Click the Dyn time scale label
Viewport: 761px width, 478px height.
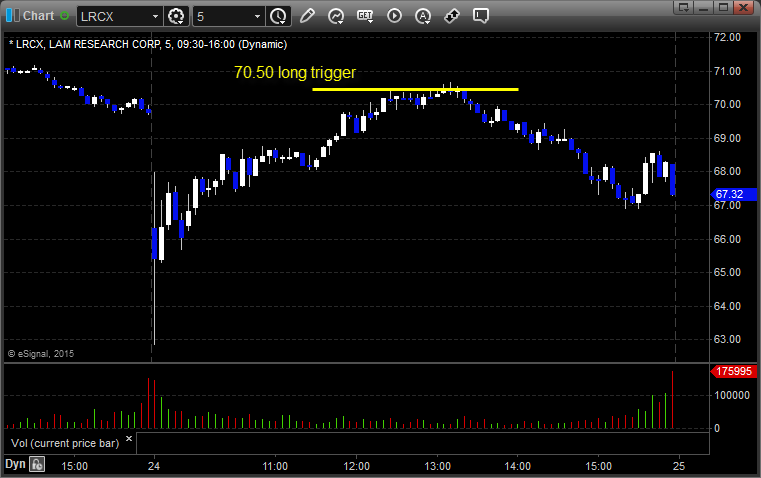15,464
